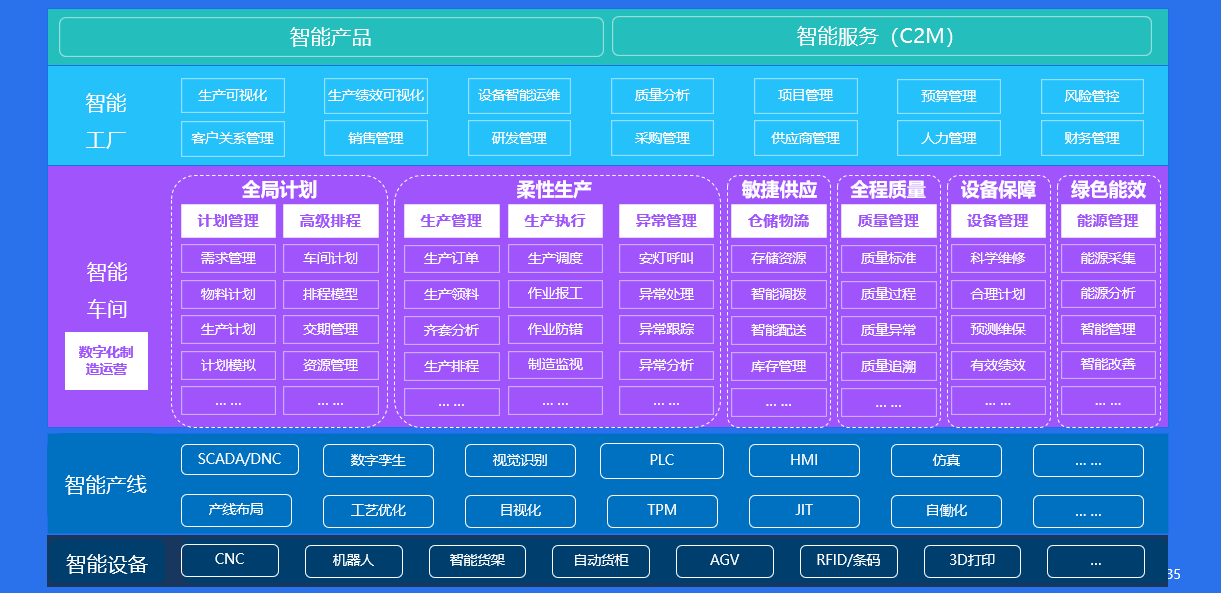Open the 安灯呼叫 item
Image resolution: width=1221 pixels, height=593 pixels.
[x=666, y=258]
